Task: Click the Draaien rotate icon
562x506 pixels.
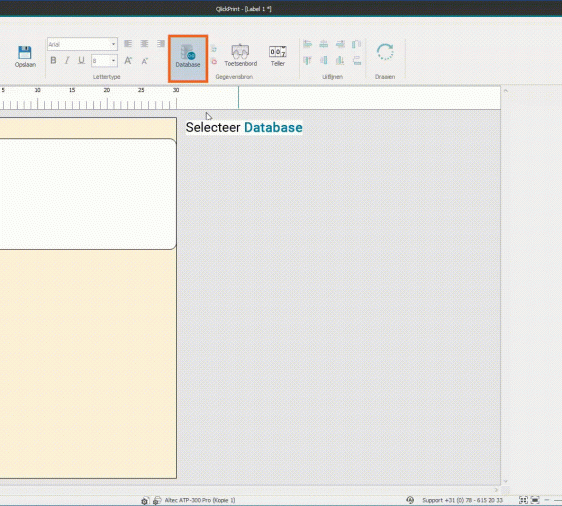Action: tap(385, 52)
